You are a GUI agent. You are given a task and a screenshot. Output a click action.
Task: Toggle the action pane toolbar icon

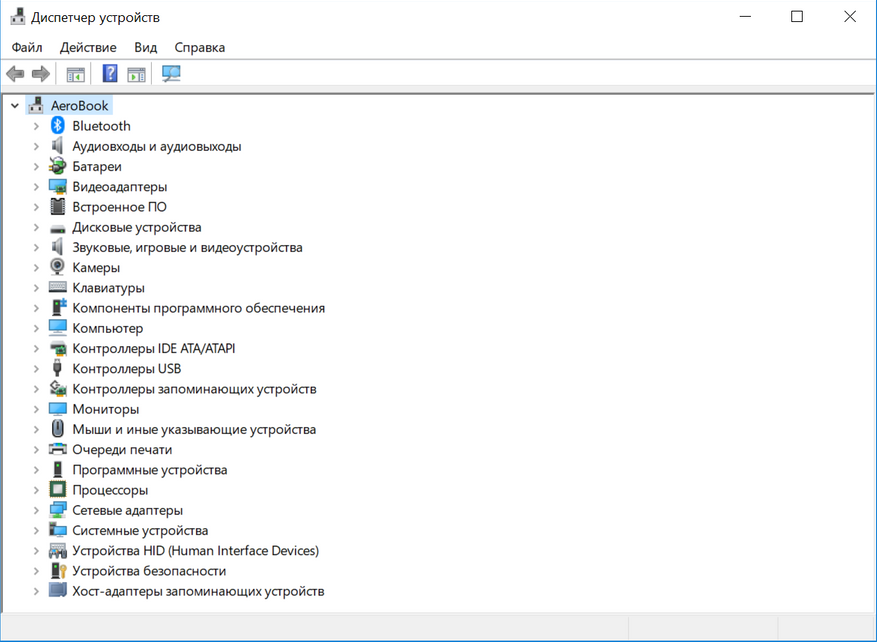[x=136, y=74]
